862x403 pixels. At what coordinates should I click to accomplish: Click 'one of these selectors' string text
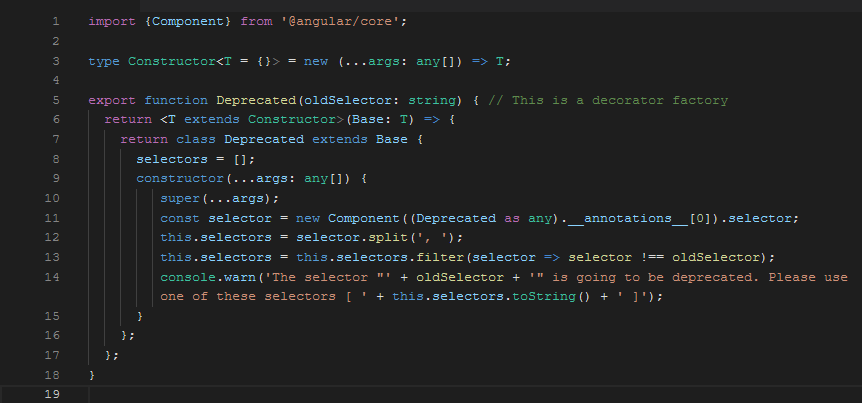pos(248,296)
